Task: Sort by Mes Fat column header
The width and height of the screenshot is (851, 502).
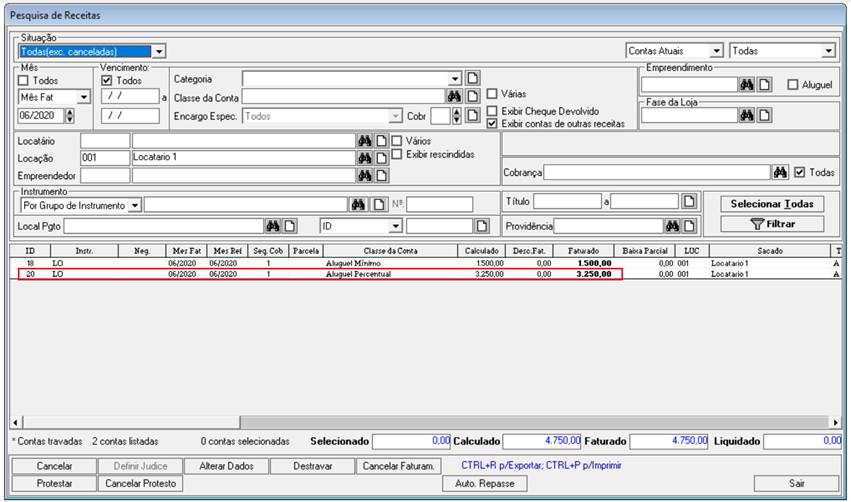Action: [187, 251]
